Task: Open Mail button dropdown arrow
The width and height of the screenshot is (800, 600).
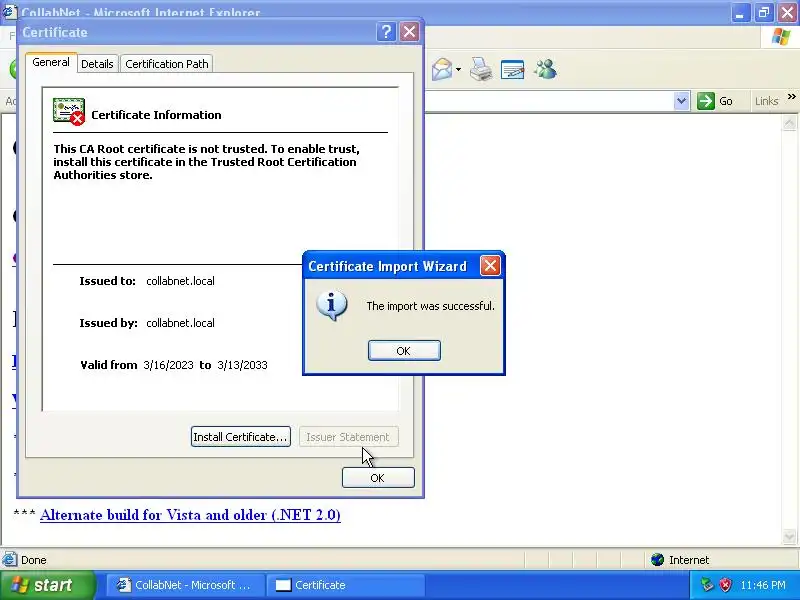Action: pyautogui.click(x=458, y=69)
